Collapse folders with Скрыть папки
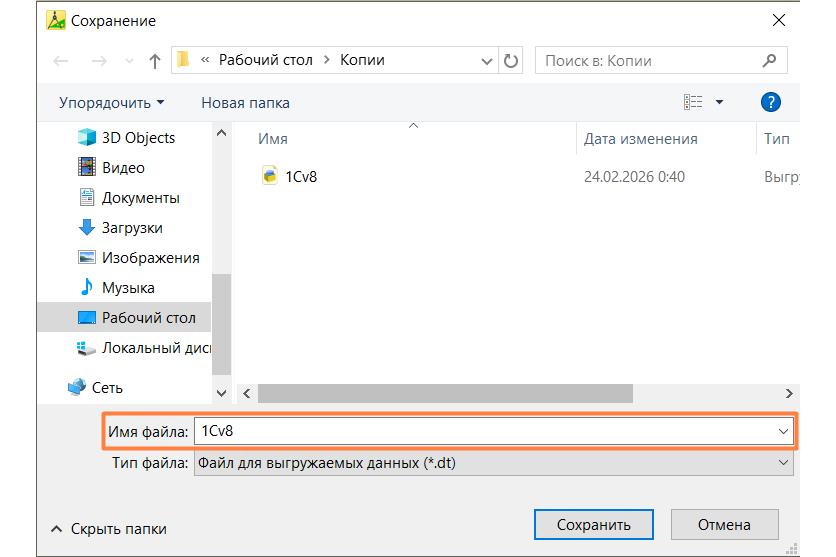Screen dimensions: 836x557 108,529
